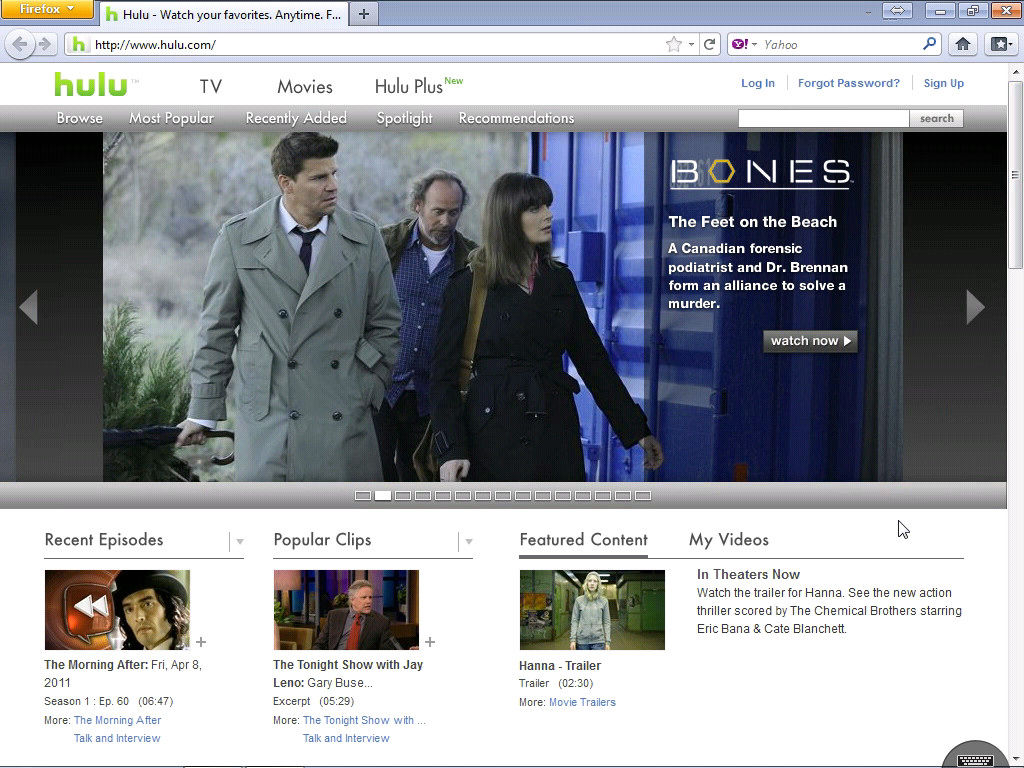The height and width of the screenshot is (768, 1024).
Task: Click the browser URL address field
Action: (376, 44)
